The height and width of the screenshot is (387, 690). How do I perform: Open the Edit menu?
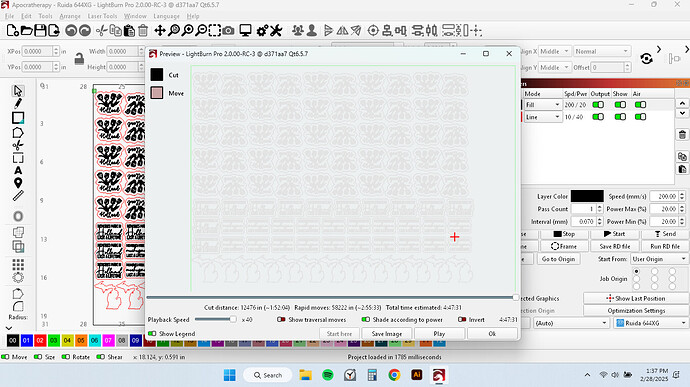(26, 16)
